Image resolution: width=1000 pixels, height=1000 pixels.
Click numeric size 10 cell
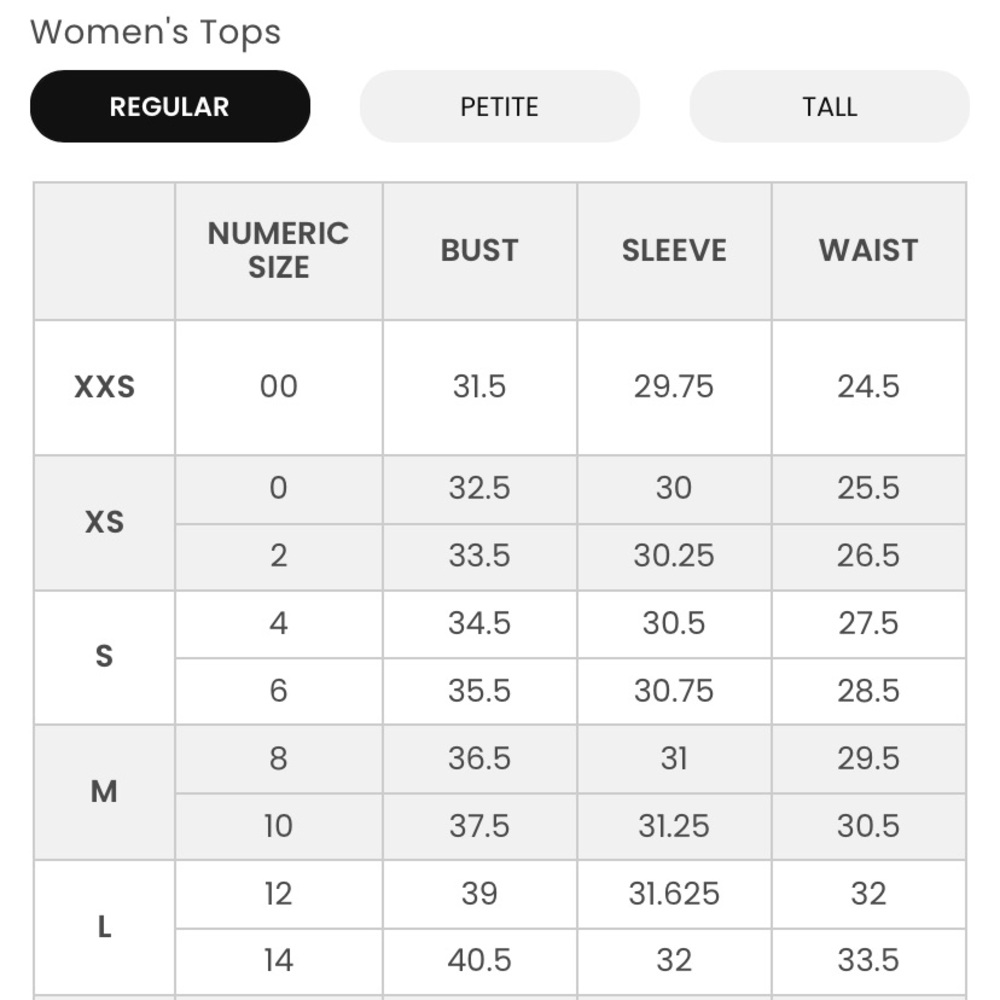point(279,826)
